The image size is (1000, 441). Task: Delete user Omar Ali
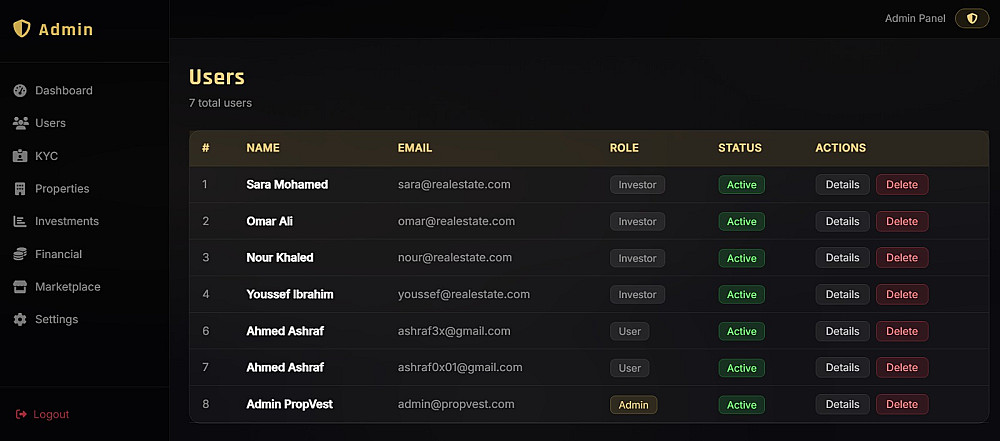(901, 221)
